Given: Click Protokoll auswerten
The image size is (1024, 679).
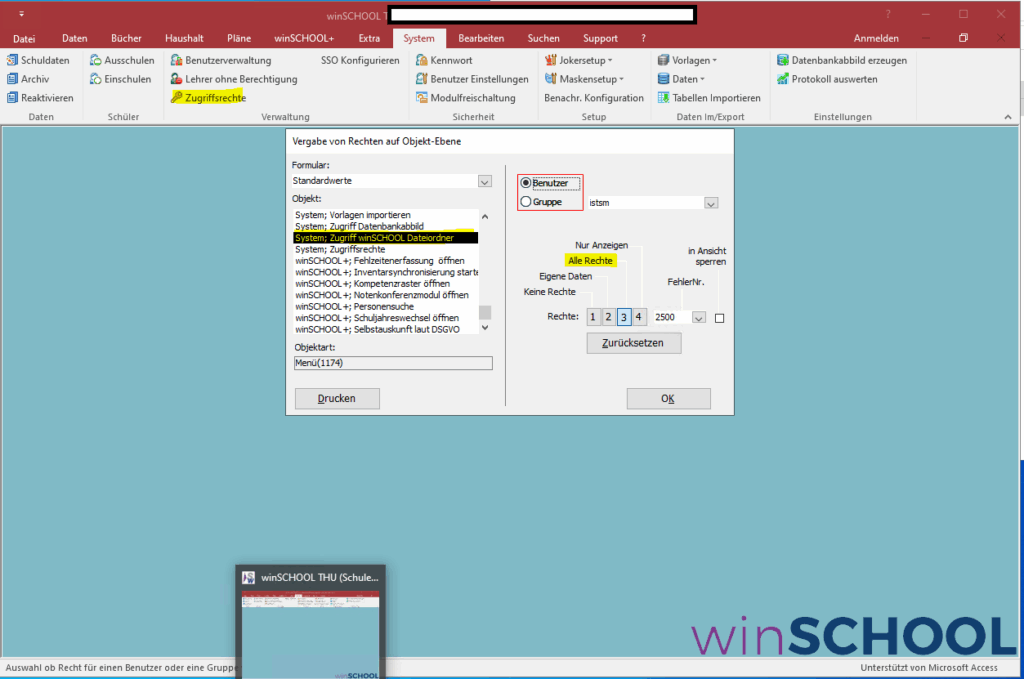Looking at the screenshot, I should pyautogui.click(x=827, y=79).
